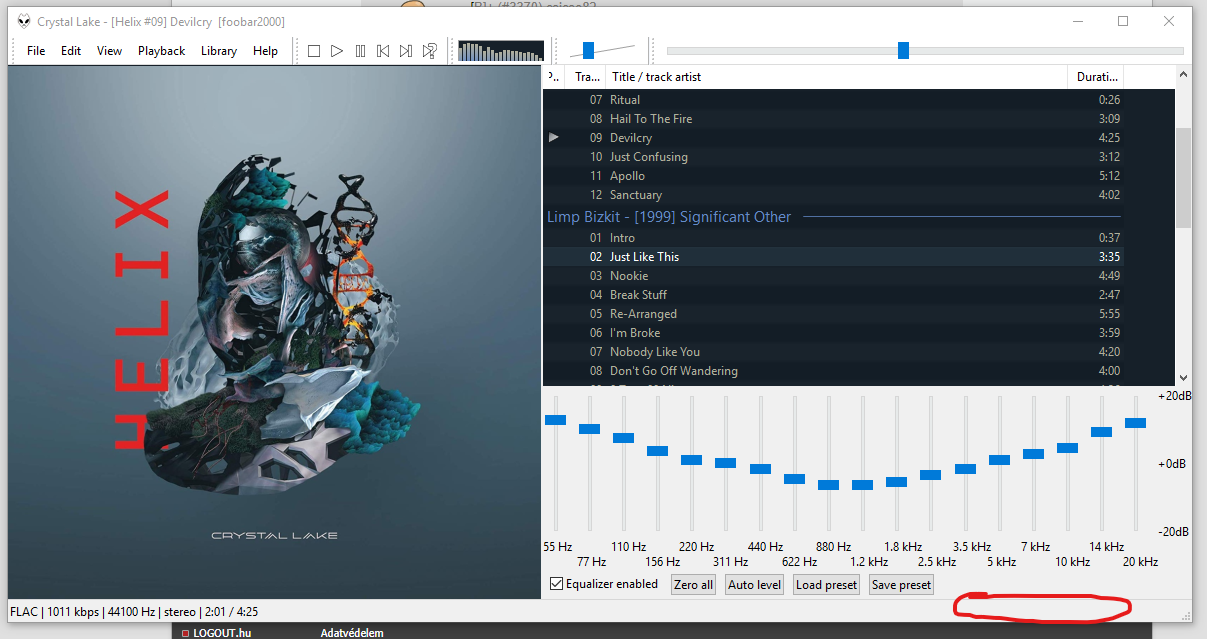Screen dimensions: 1207x639
Task: Skip to the next track
Action: [406, 51]
